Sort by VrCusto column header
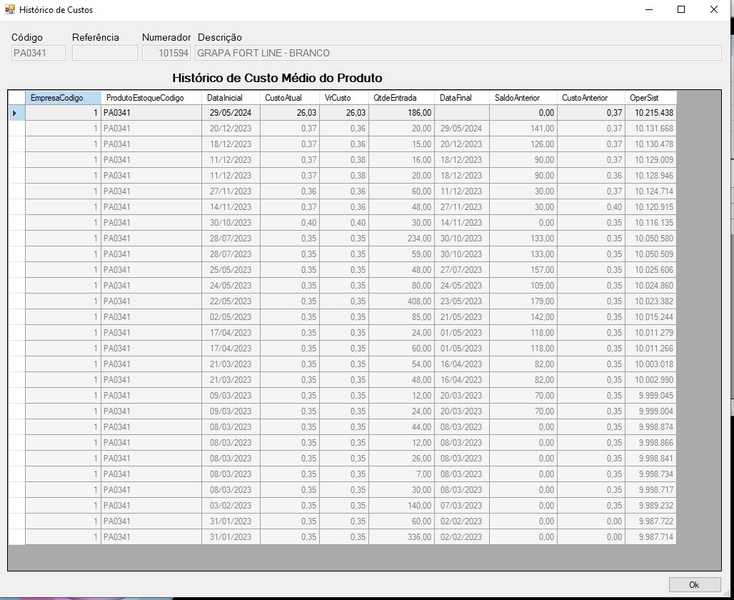The height and width of the screenshot is (600, 734). (344, 98)
